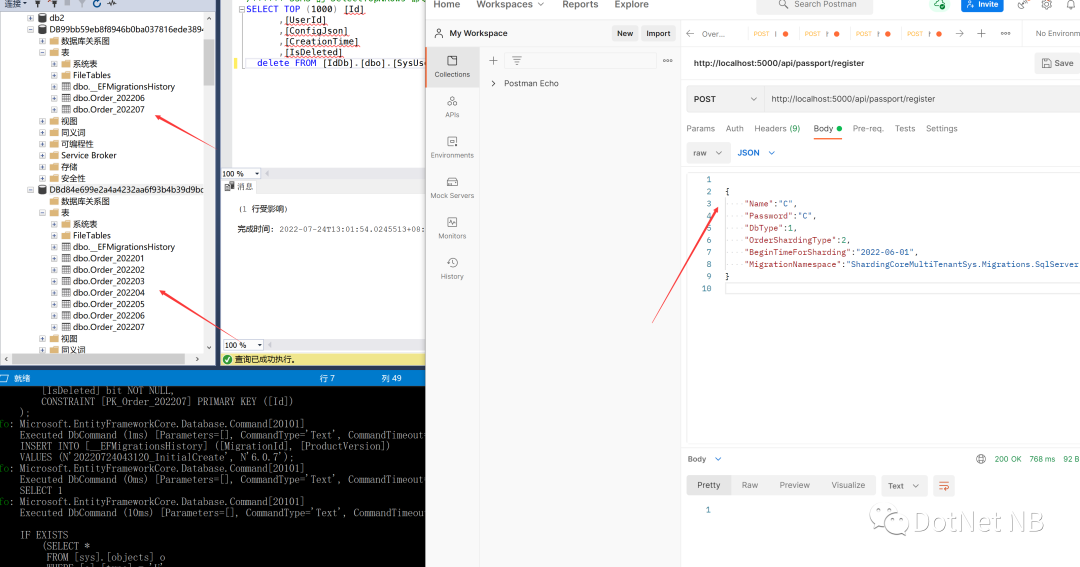This screenshot has width=1080, height=567.
Task: Collapse the DB99bb59 database node
Action: pos(30,30)
